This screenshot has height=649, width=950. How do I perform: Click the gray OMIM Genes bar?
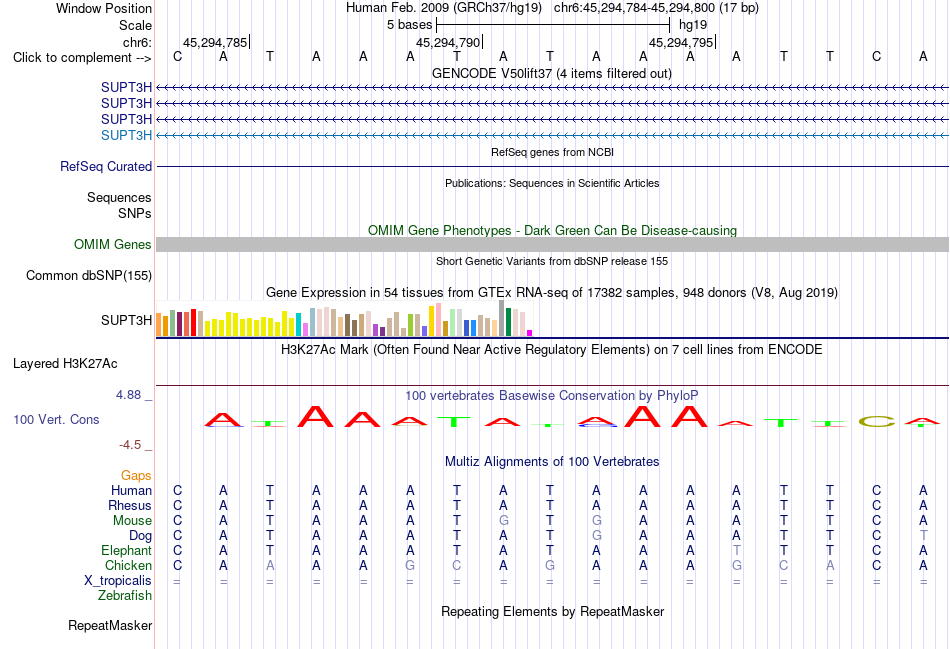(x=552, y=244)
